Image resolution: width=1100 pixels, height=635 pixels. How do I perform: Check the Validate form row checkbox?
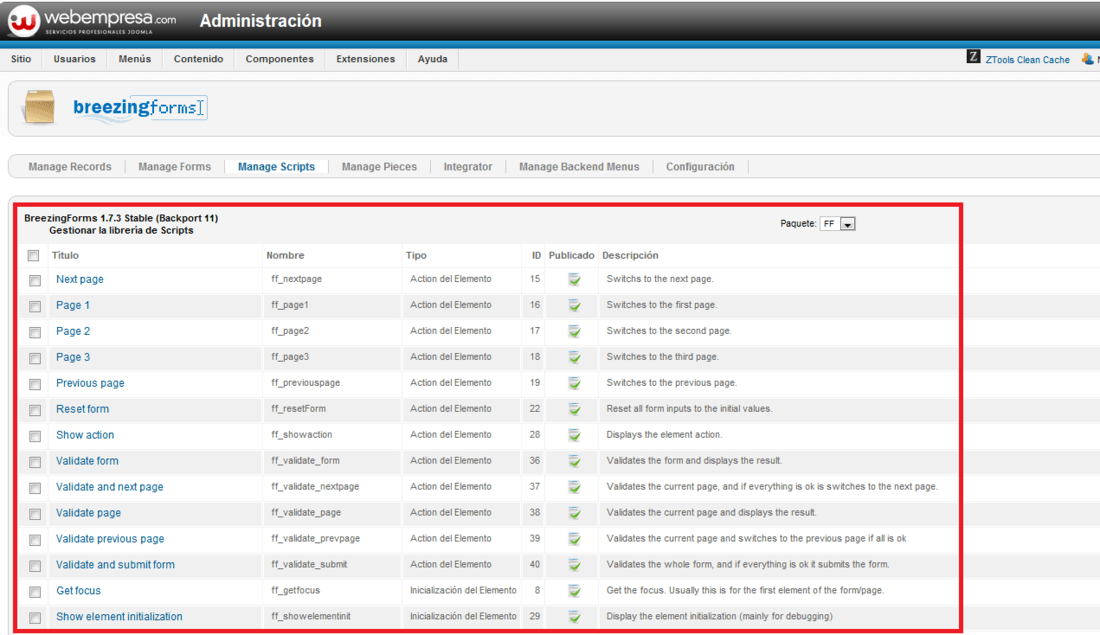pos(35,462)
